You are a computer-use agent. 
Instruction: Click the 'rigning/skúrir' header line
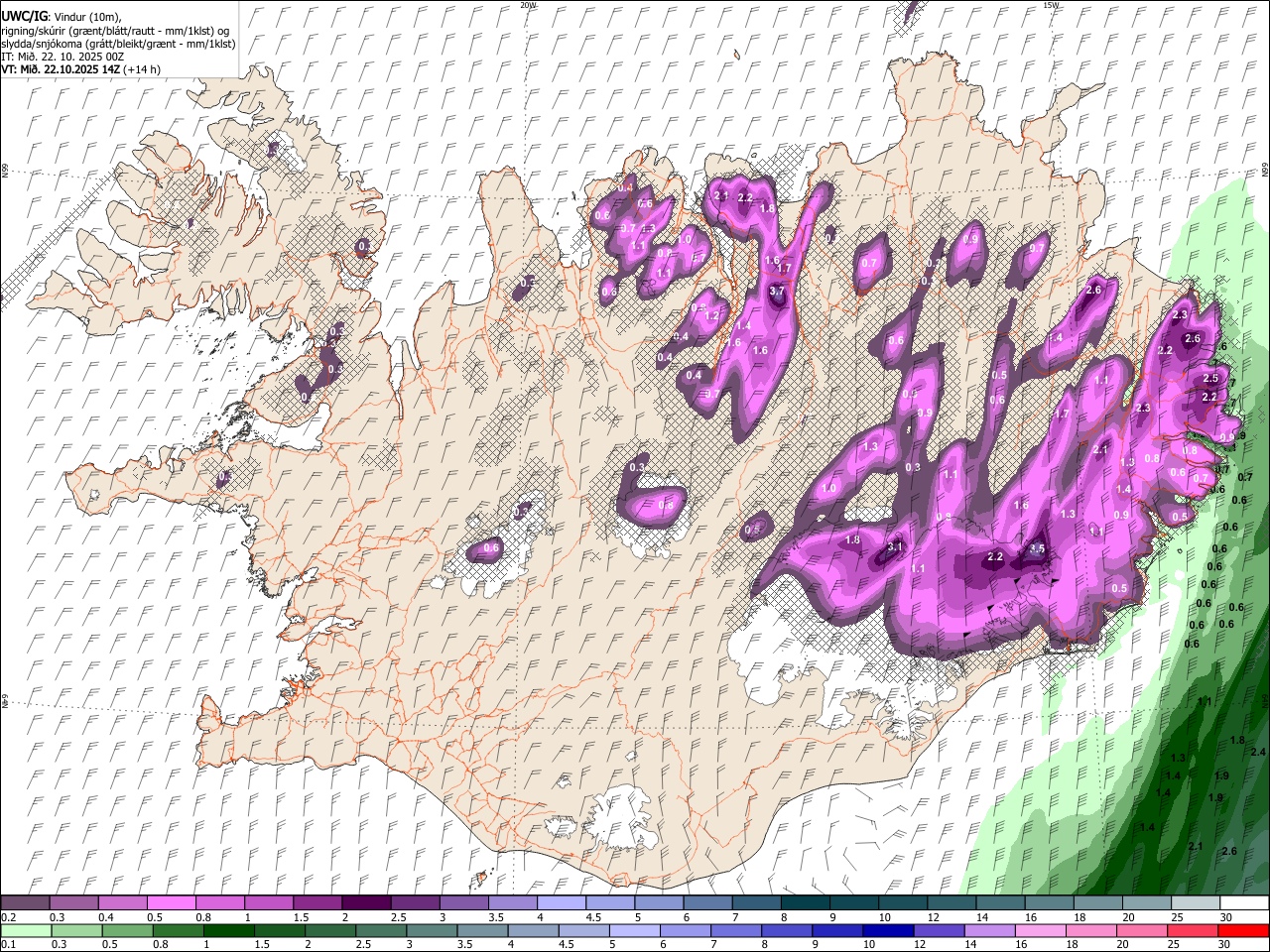pyautogui.click(x=115, y=31)
